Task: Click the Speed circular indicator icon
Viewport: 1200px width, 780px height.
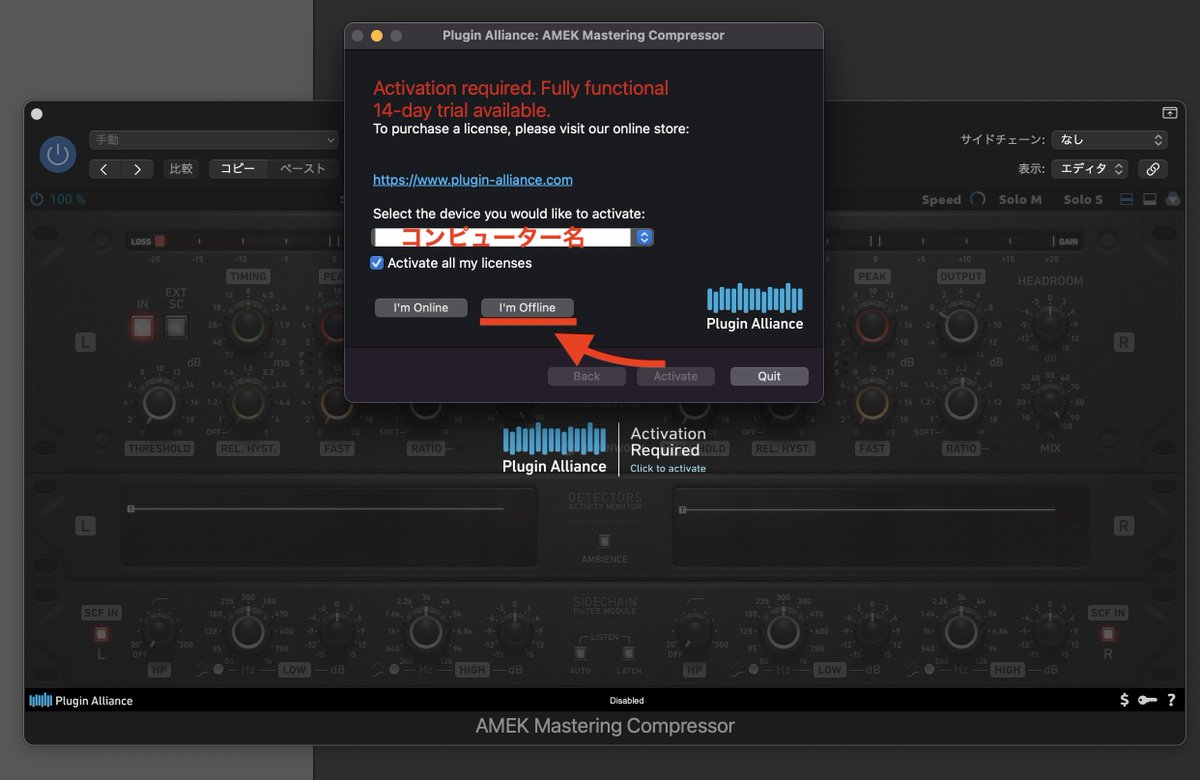Action: [x=978, y=199]
